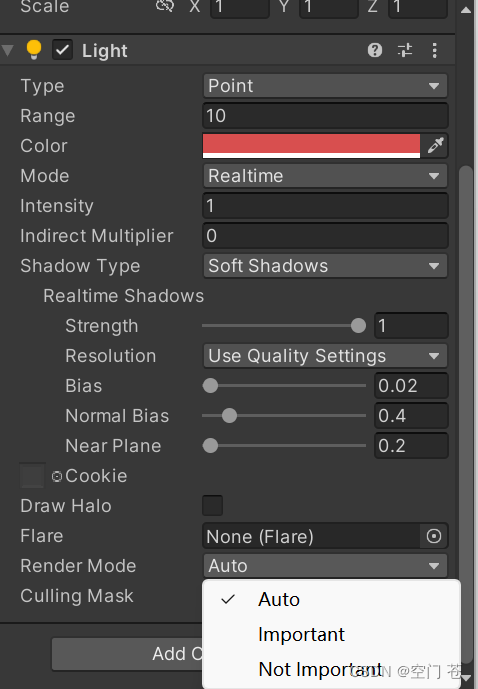Collapse the Light component foldout triangle
Image resolution: width=478 pixels, height=689 pixels.
click(7, 51)
